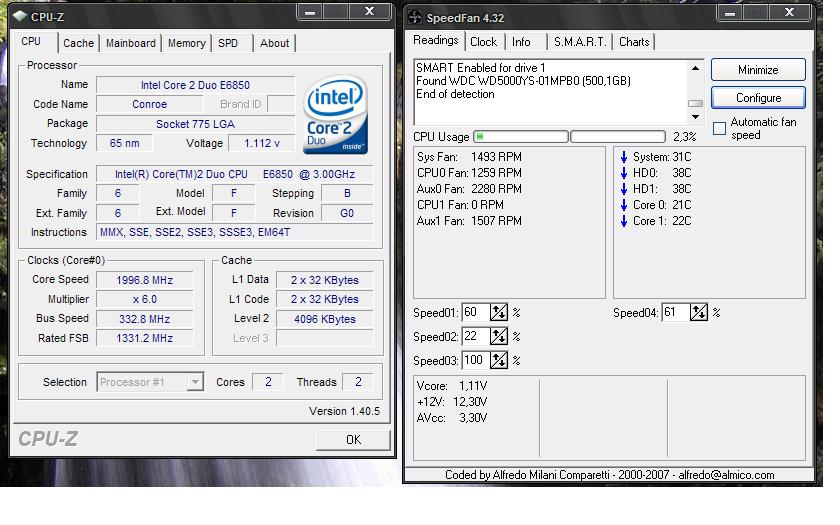Viewport: 840px width, 525px height.
Task: Open the SPD tab in CPU-Z
Action: [231, 43]
